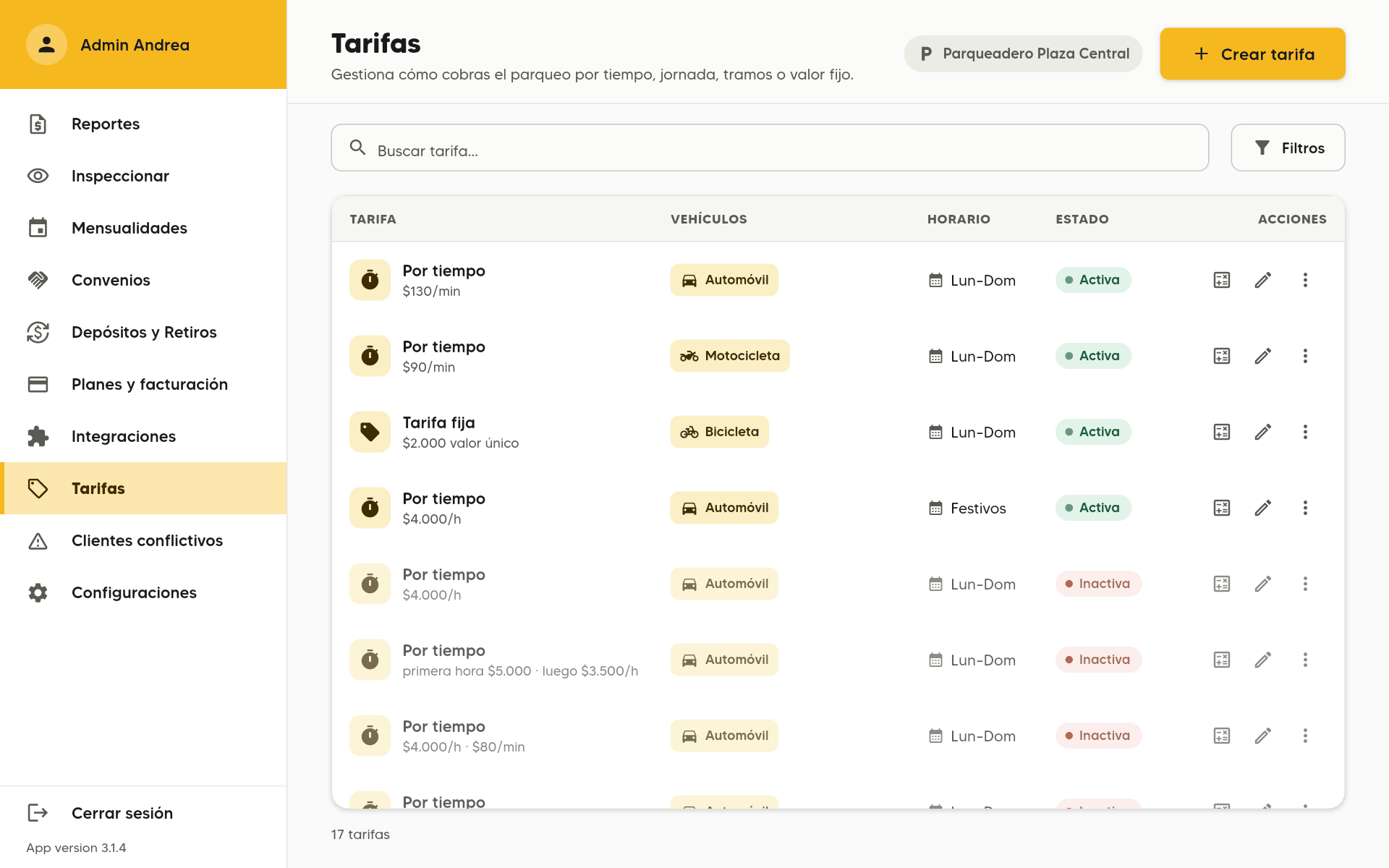This screenshot has width=1389, height=868.
Task: Click the search magnifier icon
Action: click(357, 148)
